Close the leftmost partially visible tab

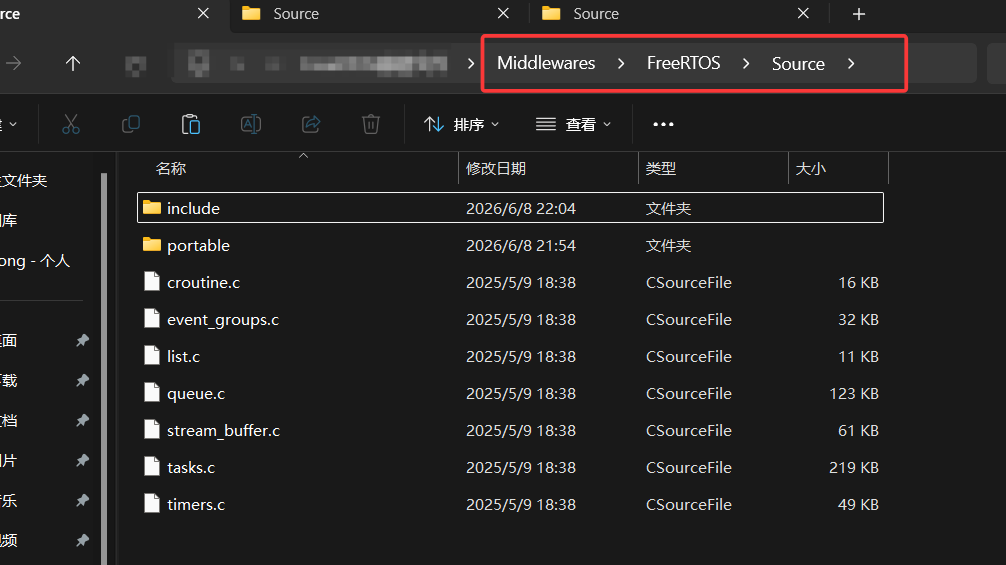click(x=203, y=13)
